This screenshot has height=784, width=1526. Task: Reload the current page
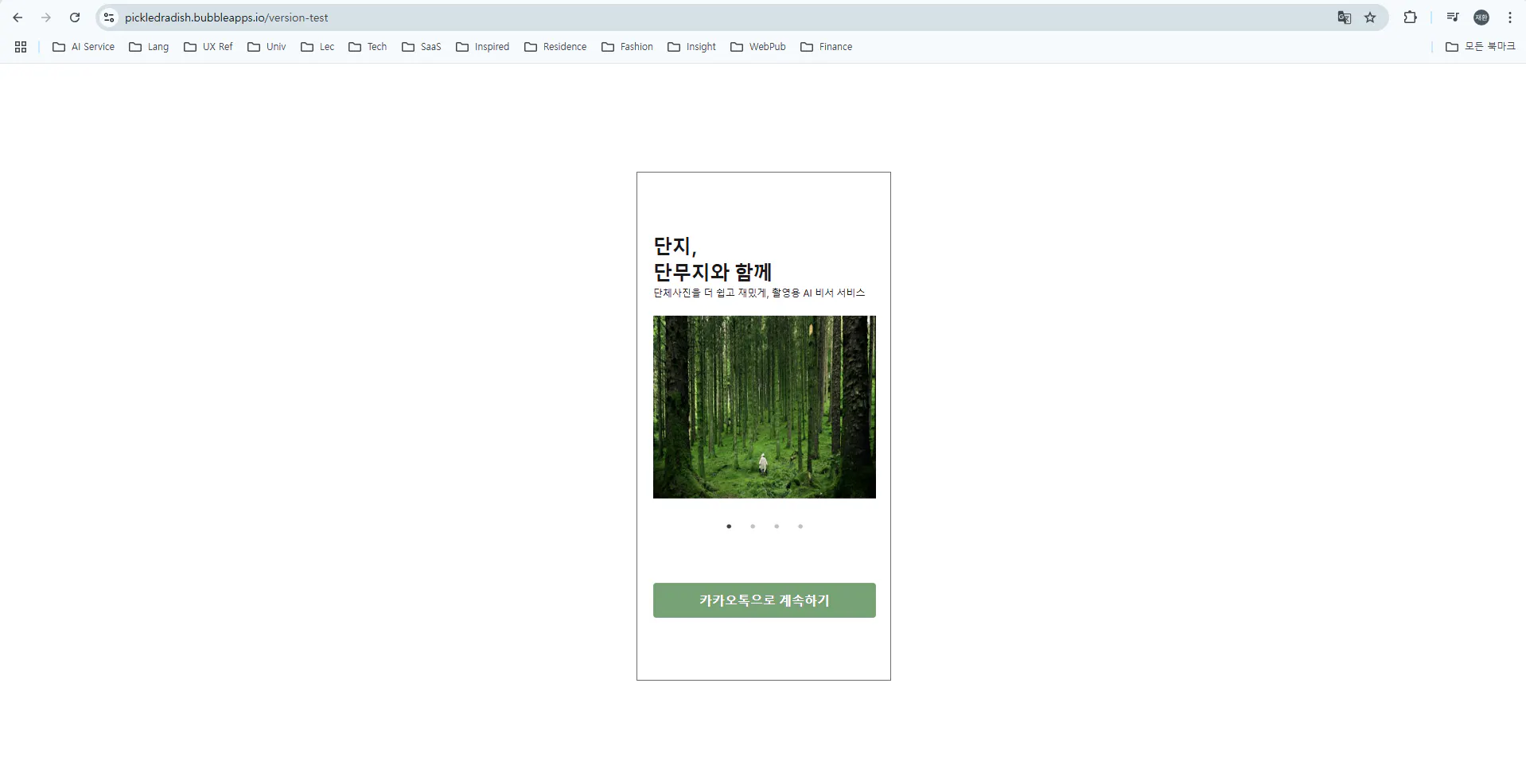pyautogui.click(x=75, y=17)
